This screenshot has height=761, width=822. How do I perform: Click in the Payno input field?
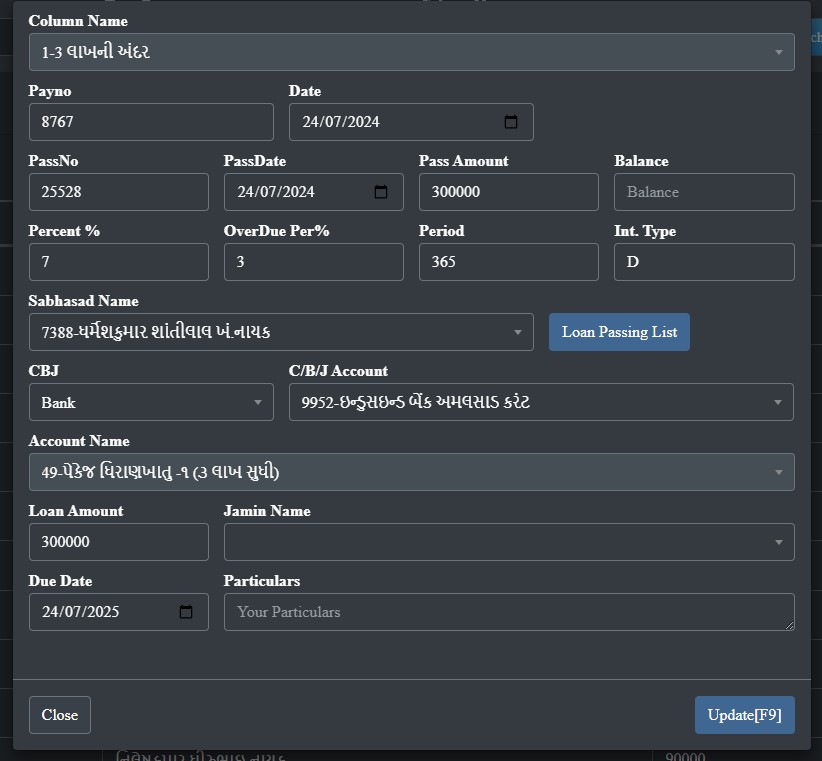click(150, 122)
